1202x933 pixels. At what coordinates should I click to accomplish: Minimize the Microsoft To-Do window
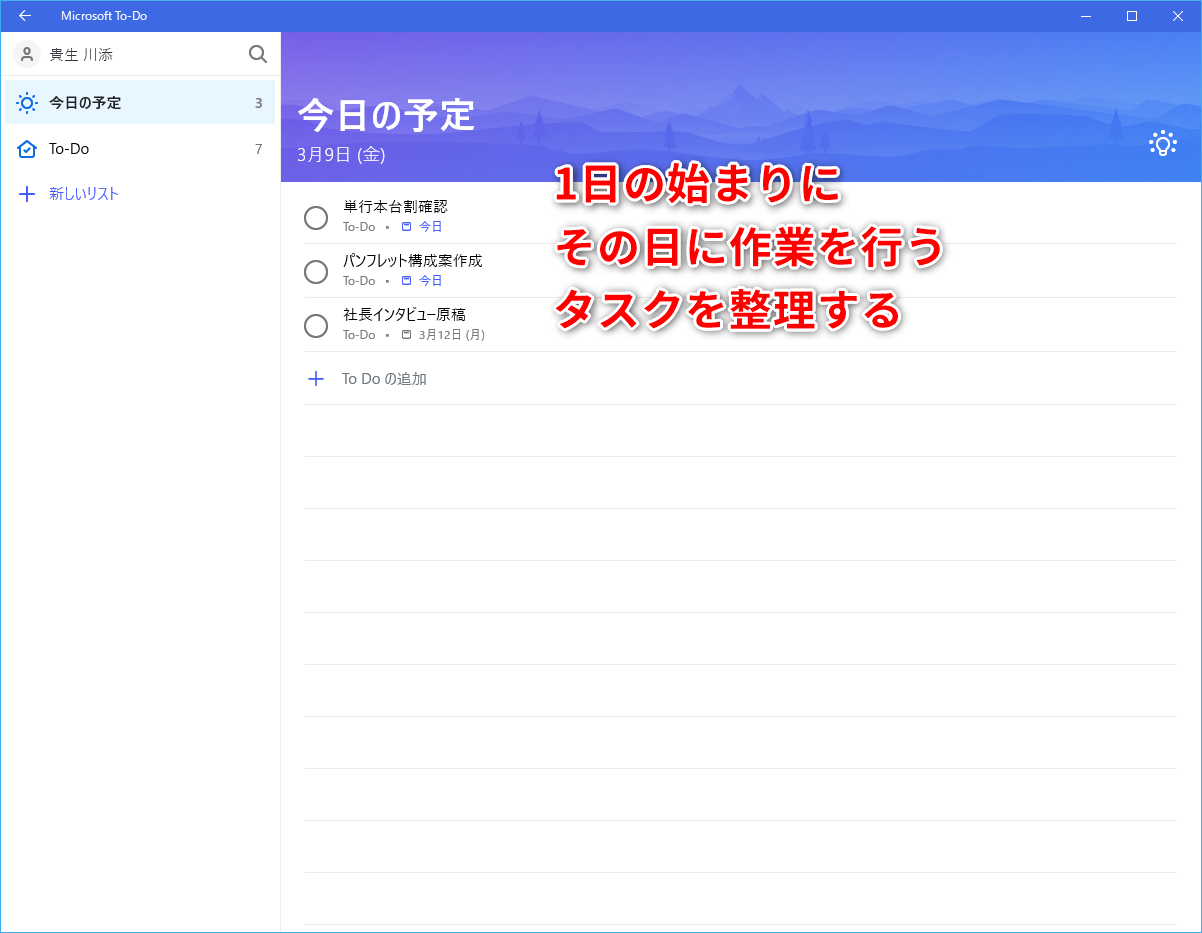point(1086,16)
